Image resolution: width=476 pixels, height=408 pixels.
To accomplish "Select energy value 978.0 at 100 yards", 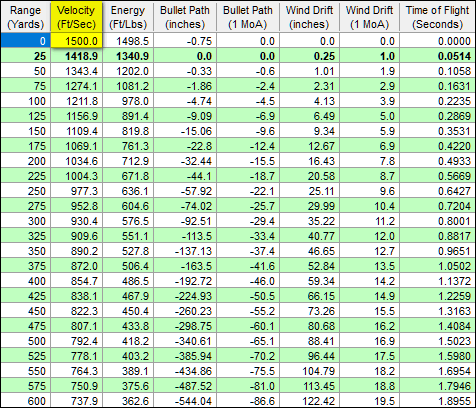I will point(128,101).
